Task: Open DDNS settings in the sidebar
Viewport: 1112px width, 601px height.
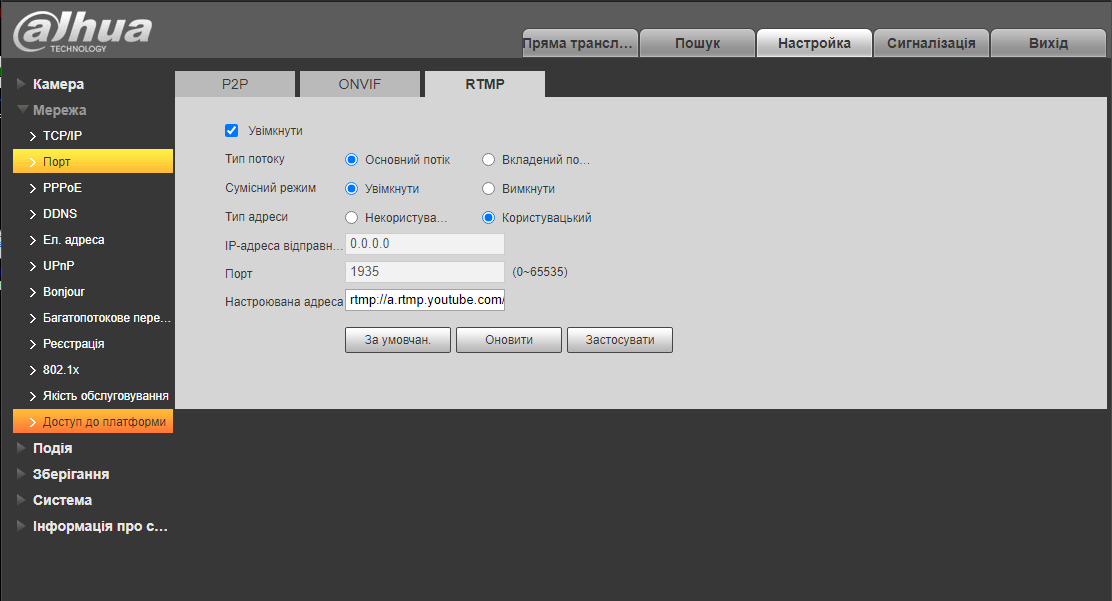Action: [60, 213]
